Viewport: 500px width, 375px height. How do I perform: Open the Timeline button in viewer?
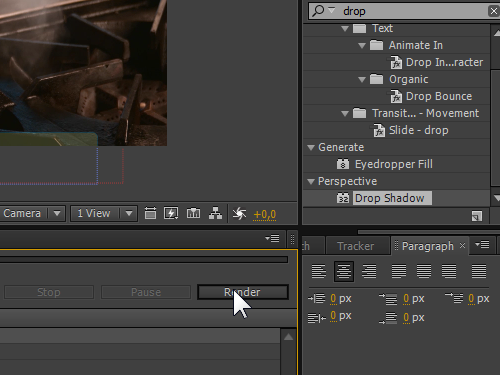coord(193,213)
